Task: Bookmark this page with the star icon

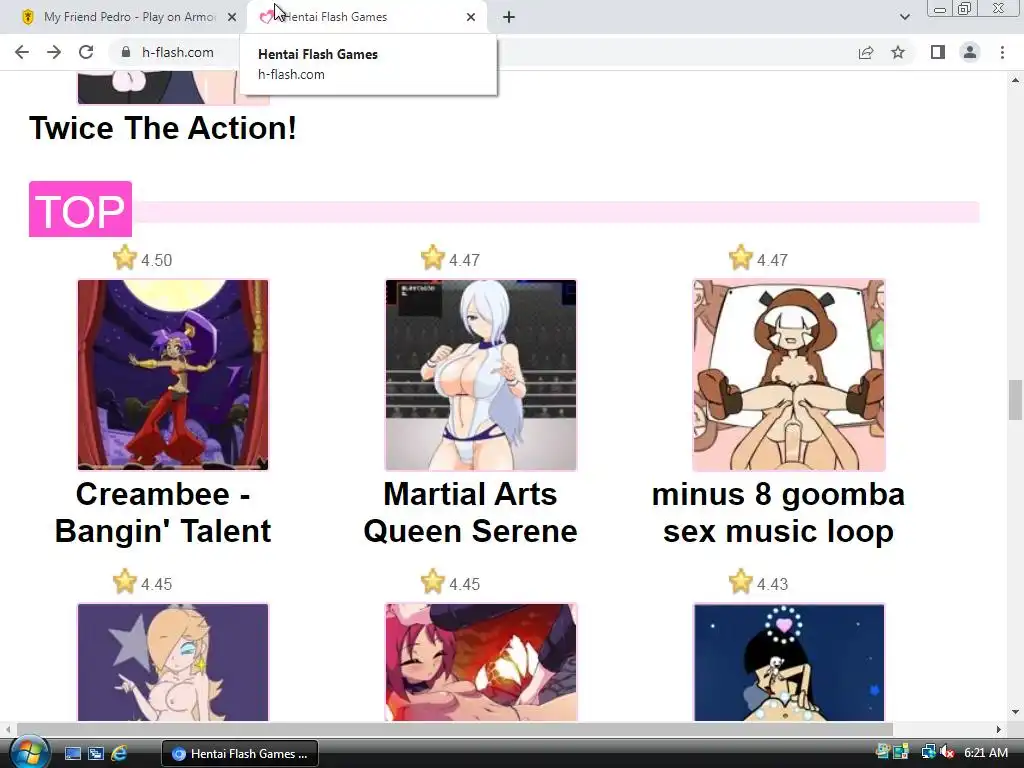Action: [898, 52]
